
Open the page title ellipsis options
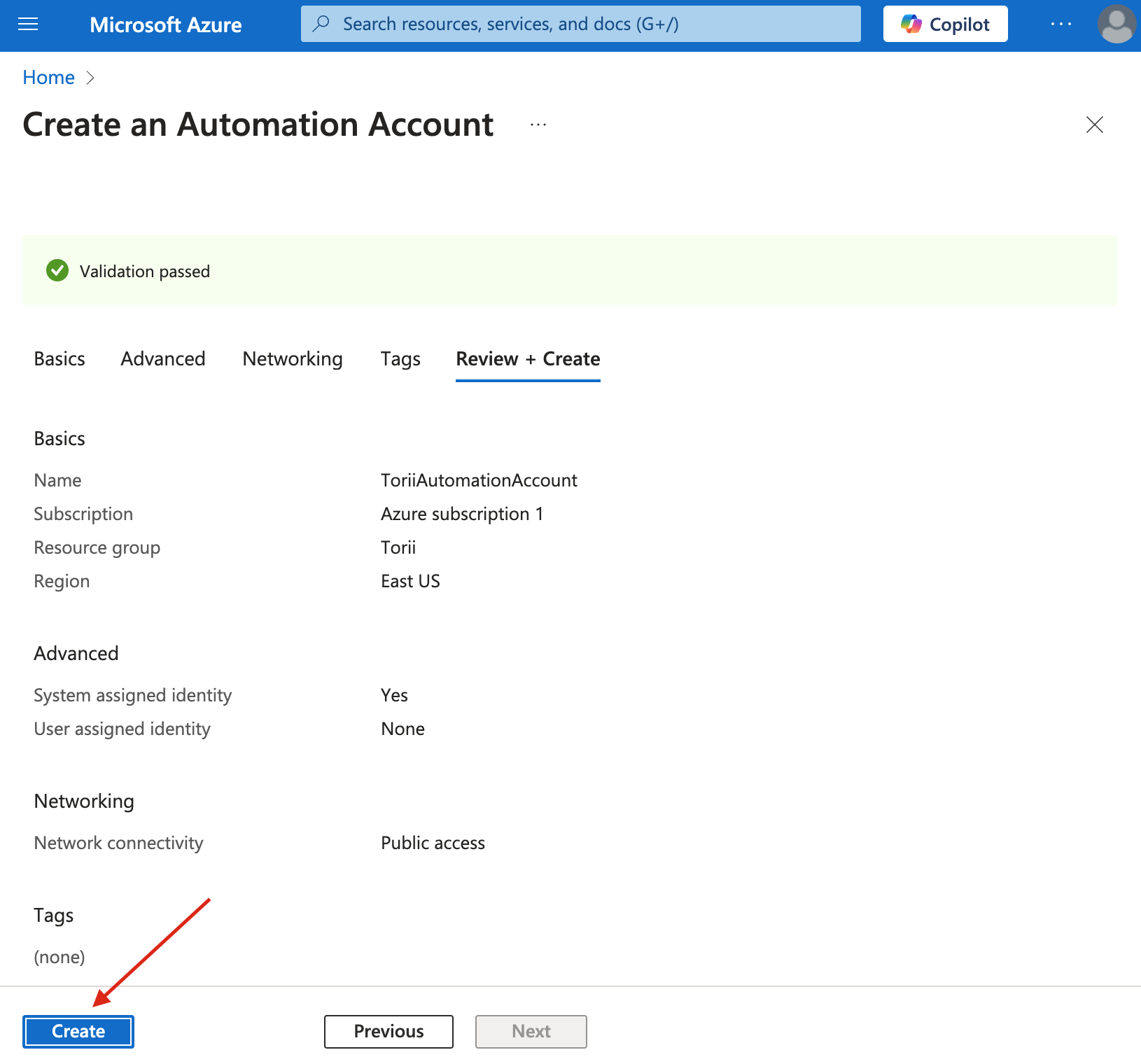click(538, 125)
